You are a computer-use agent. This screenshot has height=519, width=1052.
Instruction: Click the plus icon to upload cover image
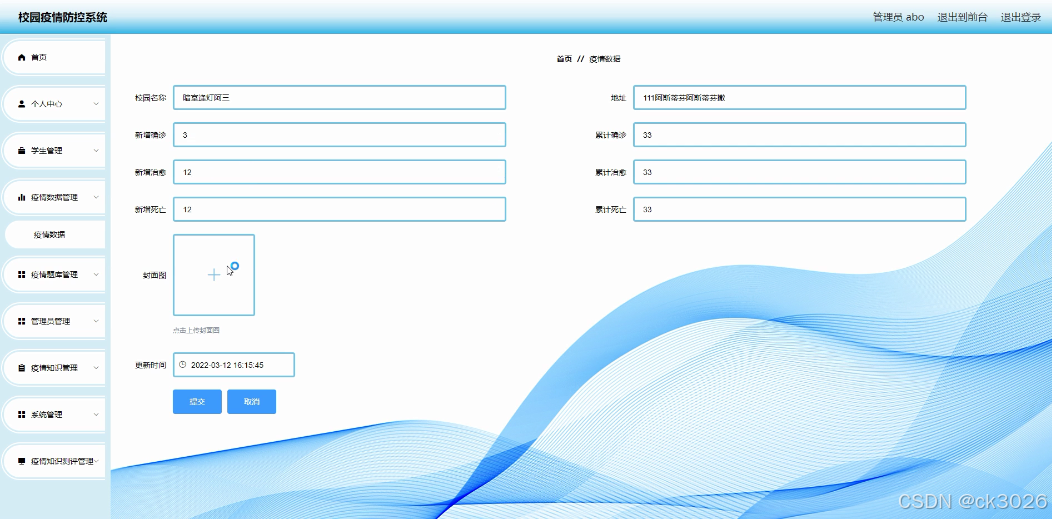pyautogui.click(x=213, y=275)
